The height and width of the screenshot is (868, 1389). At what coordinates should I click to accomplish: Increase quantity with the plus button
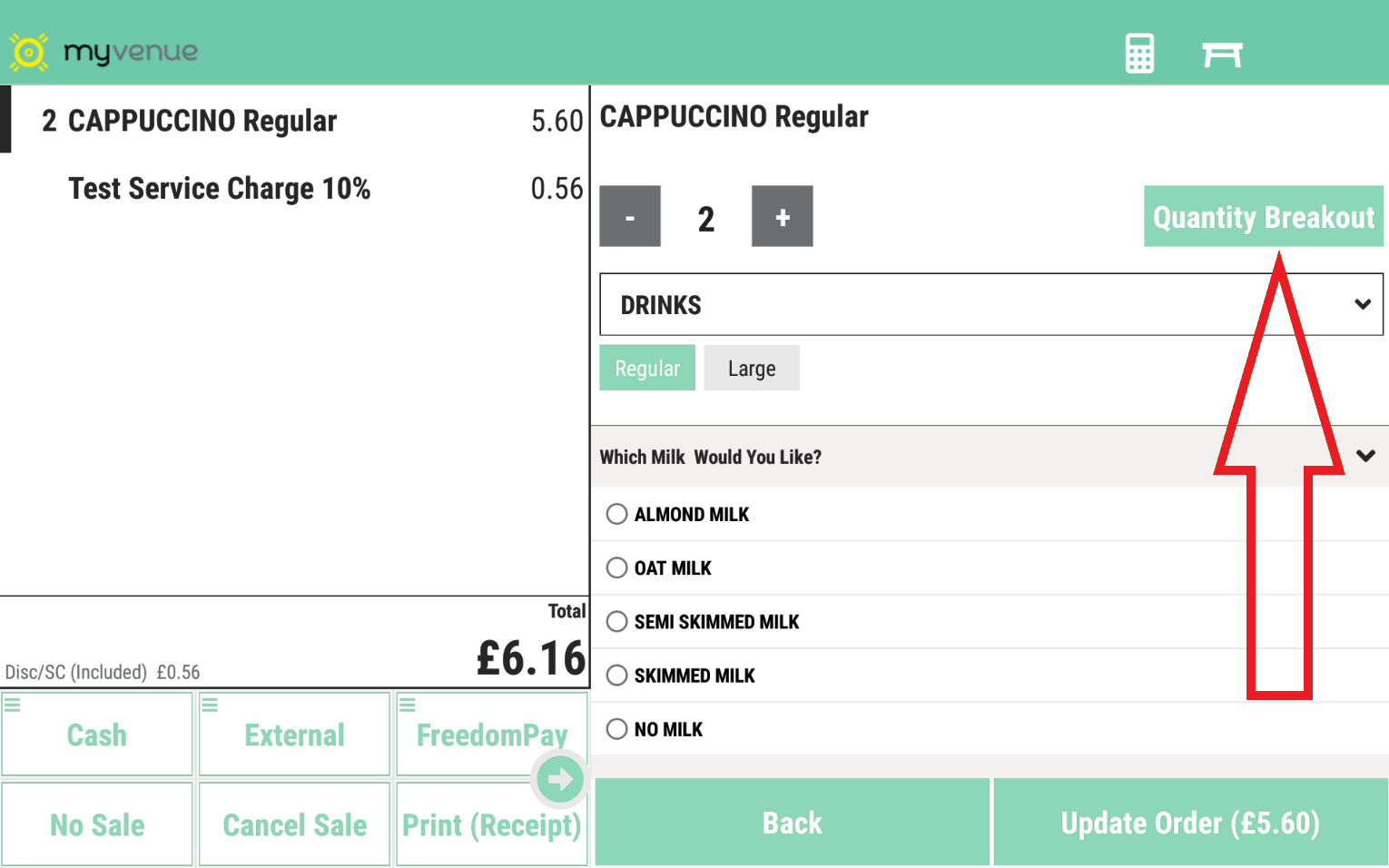click(782, 217)
